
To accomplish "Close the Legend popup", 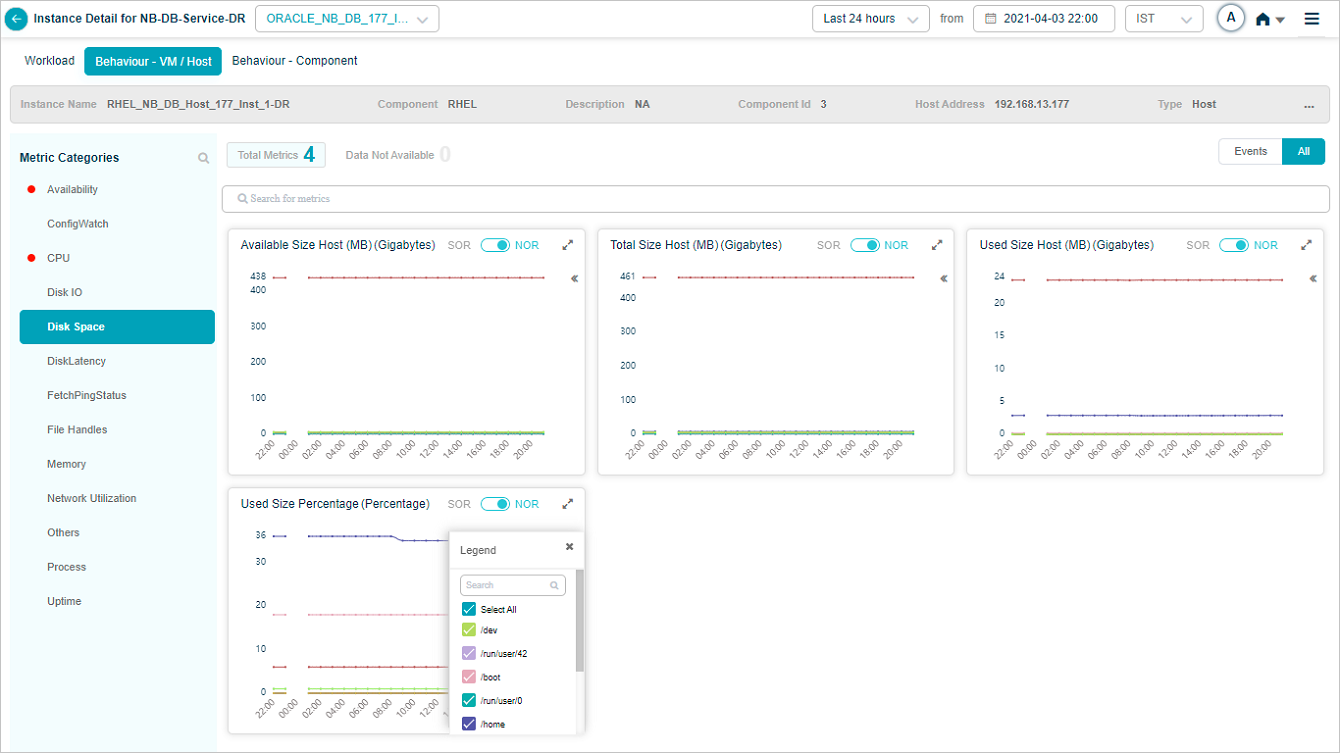I will coord(569,547).
